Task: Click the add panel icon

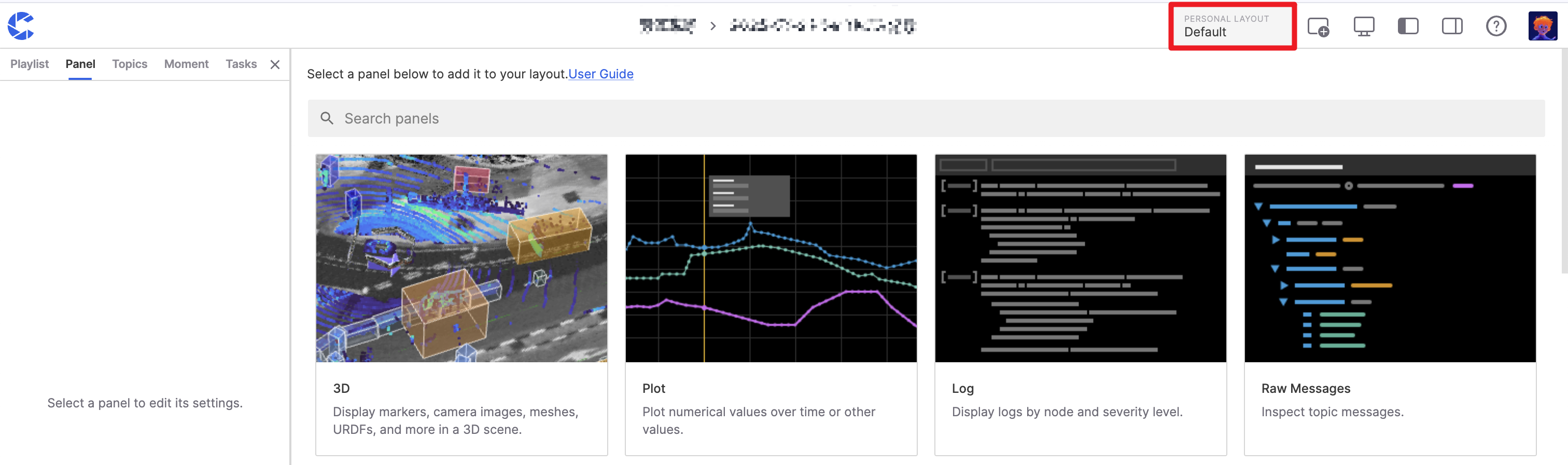Action: point(1319,27)
